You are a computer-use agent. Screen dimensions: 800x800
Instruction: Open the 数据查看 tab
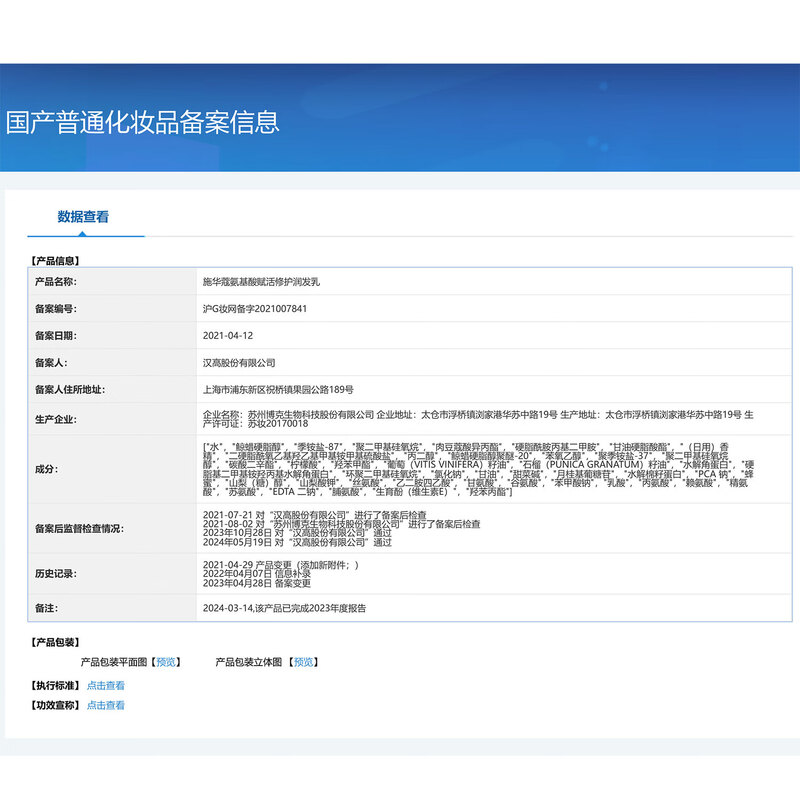83,217
